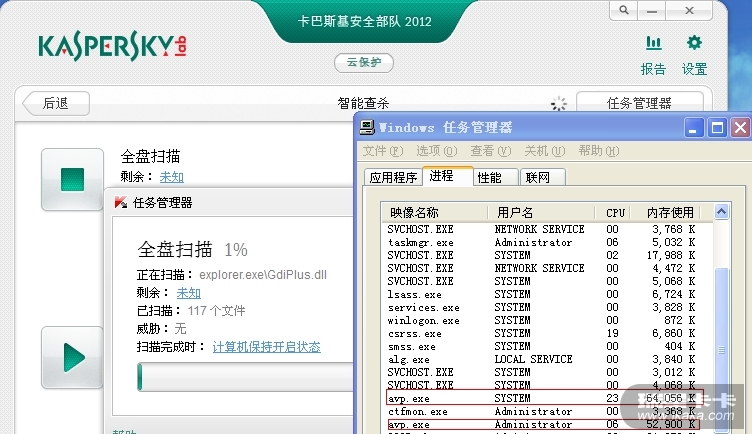Viewport: 752px width, 434px height.
Task: Go back with the 后退 button
Action: point(56,103)
